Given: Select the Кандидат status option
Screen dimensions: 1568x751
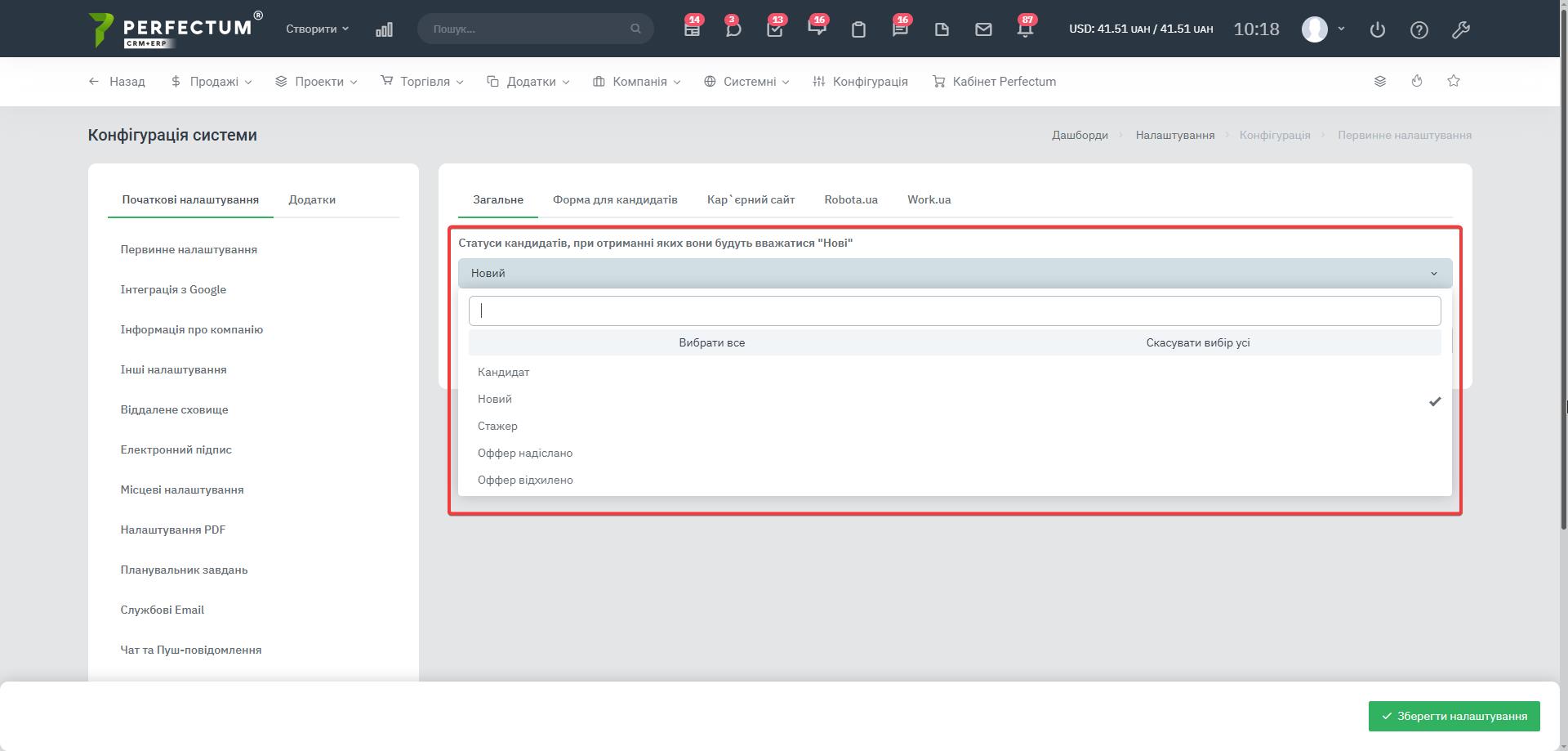Looking at the screenshot, I should click(504, 372).
